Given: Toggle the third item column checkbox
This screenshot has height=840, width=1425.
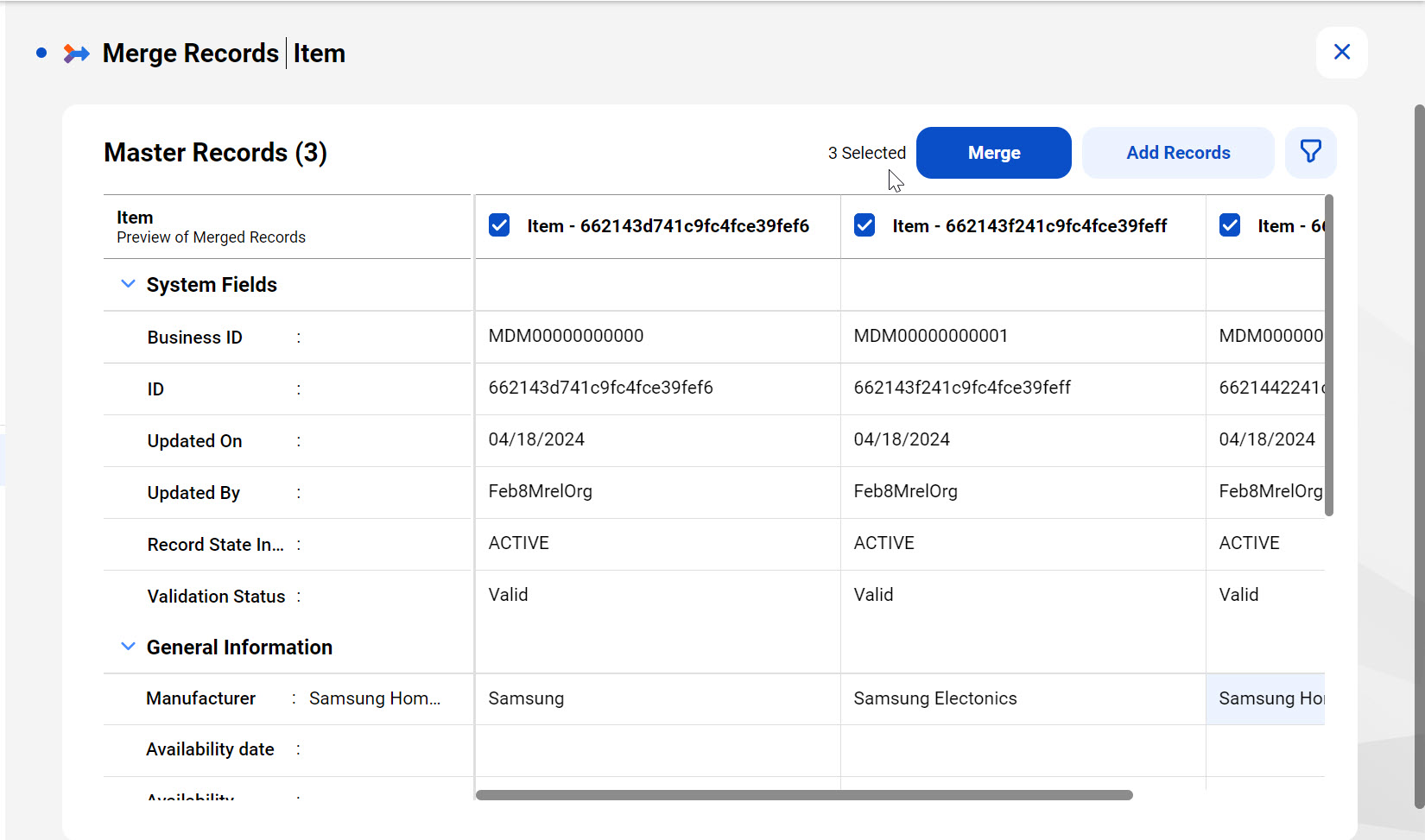Looking at the screenshot, I should 1230,225.
